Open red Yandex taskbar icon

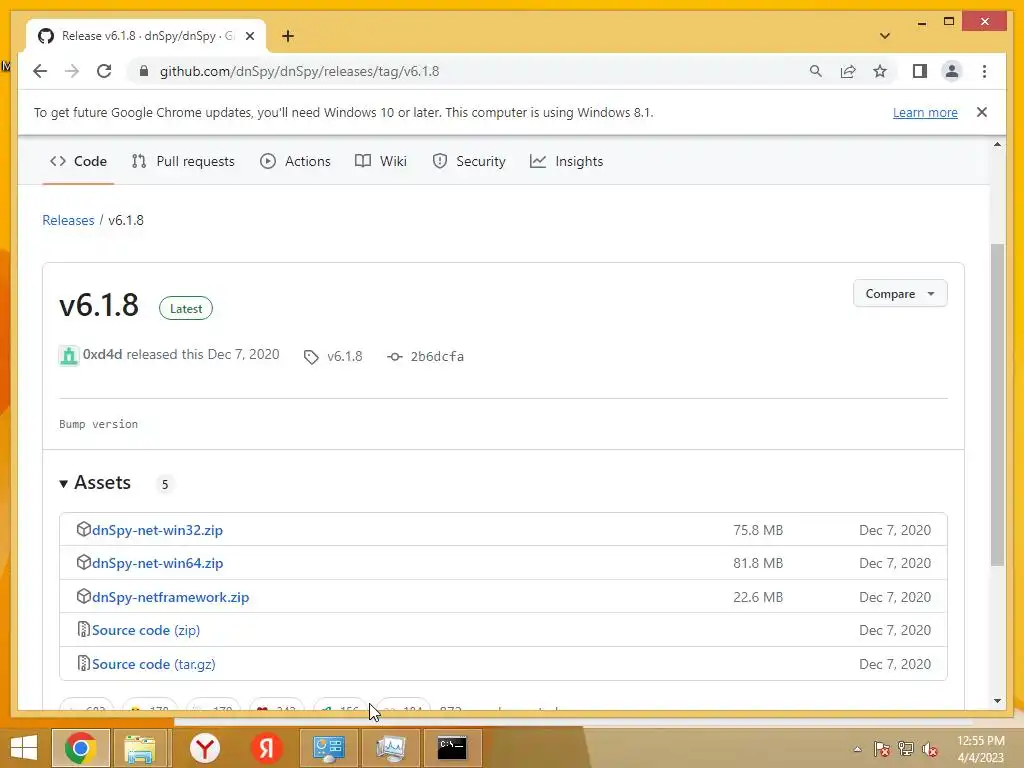coord(266,748)
